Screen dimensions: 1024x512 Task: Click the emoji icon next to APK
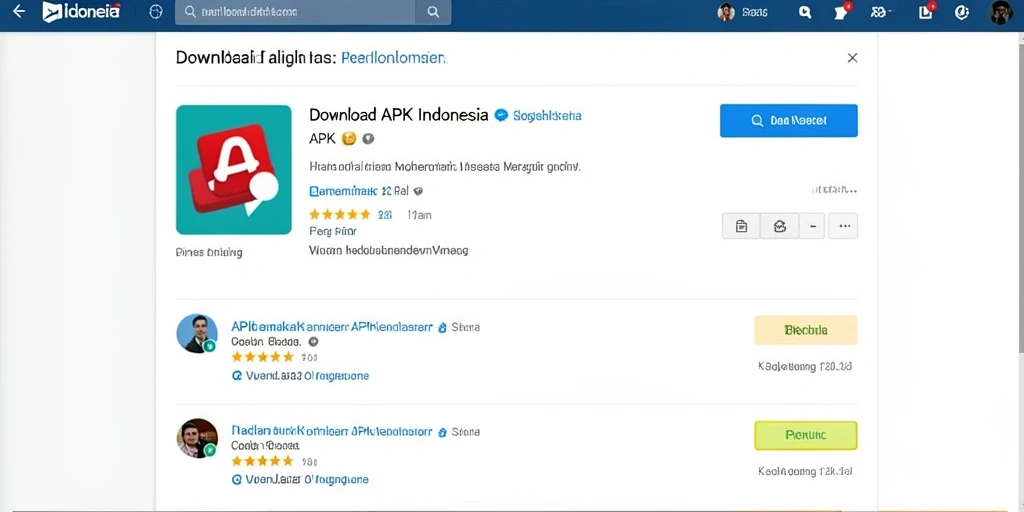click(349, 138)
